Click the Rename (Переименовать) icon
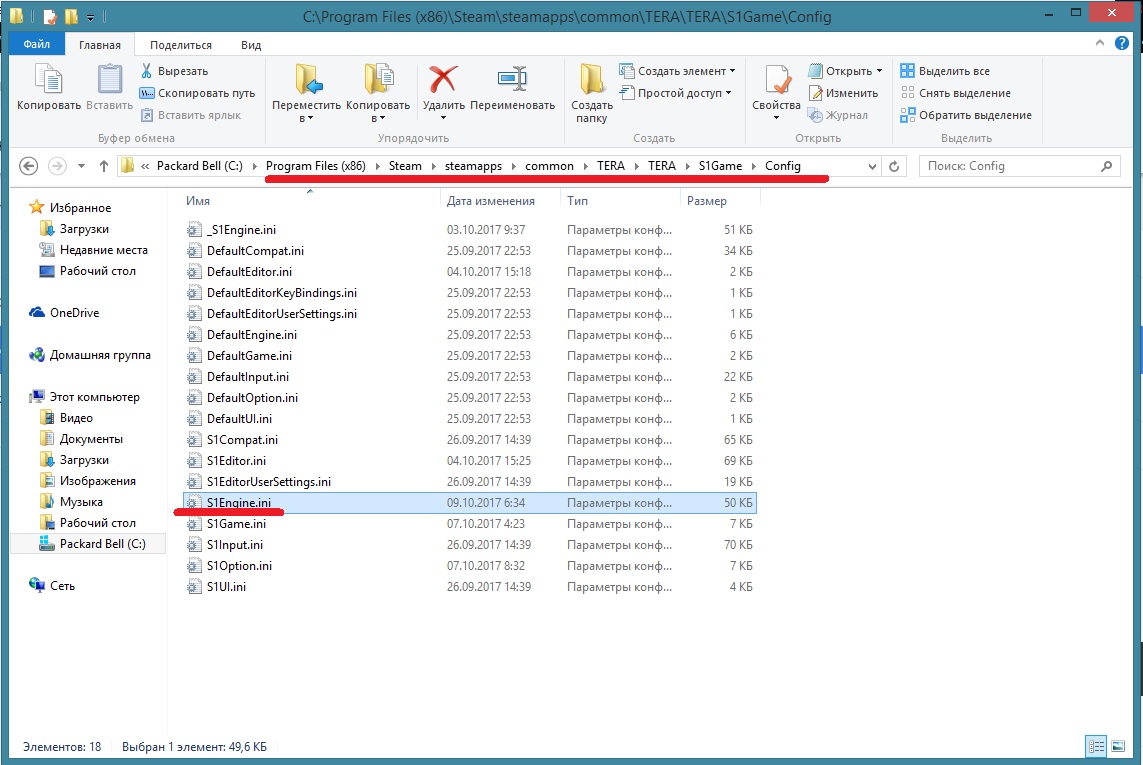The width and height of the screenshot is (1143, 765). click(x=512, y=79)
